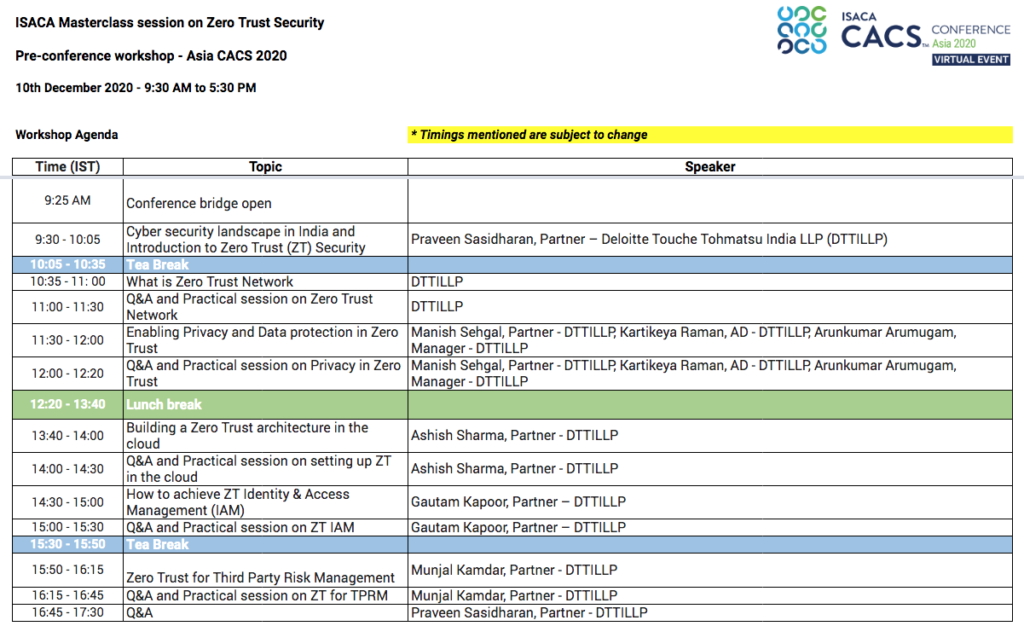Click the '12:20 - 13:40' lunch time cell
Viewport: 1024px width, 626px height.
68,404
